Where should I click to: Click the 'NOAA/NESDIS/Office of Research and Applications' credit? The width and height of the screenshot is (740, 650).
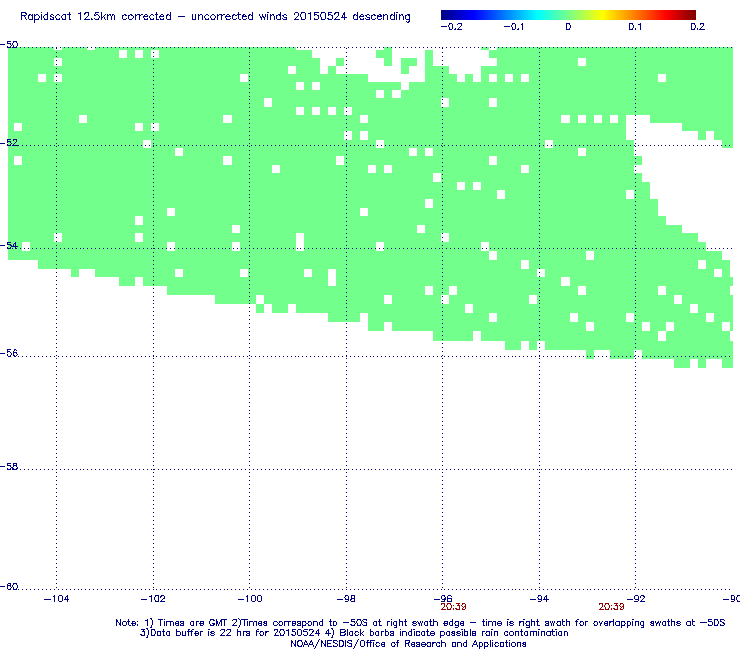point(408,644)
